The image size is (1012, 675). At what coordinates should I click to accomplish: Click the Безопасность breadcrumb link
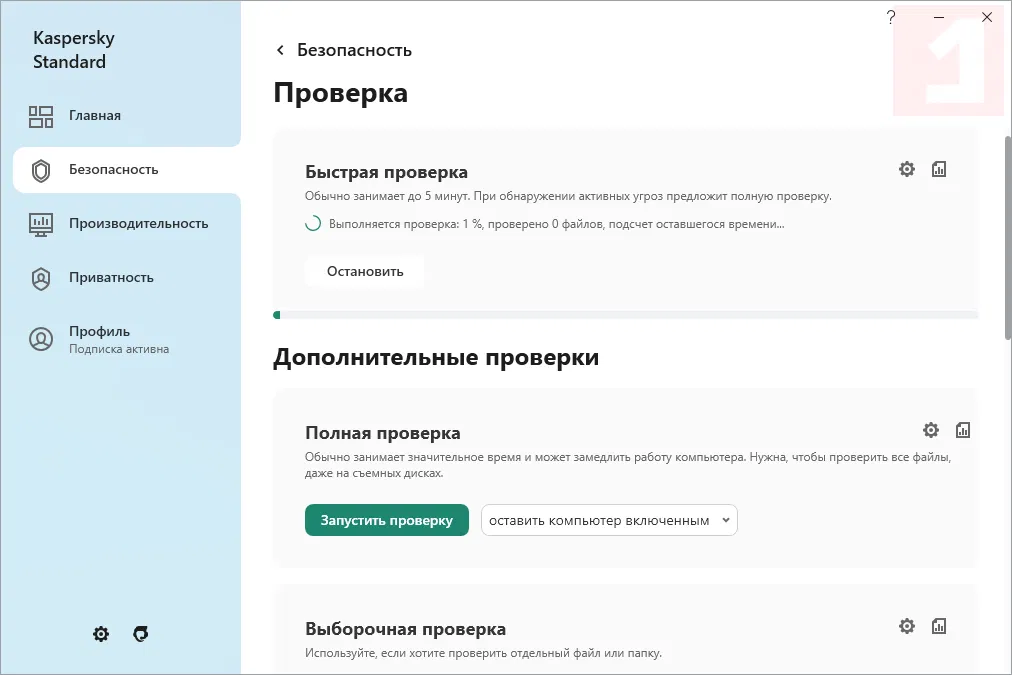[354, 50]
